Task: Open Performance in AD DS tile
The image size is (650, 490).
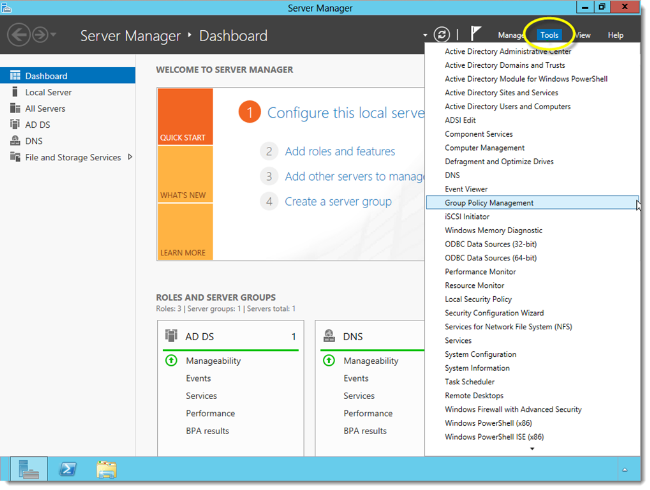Action: tap(210, 413)
